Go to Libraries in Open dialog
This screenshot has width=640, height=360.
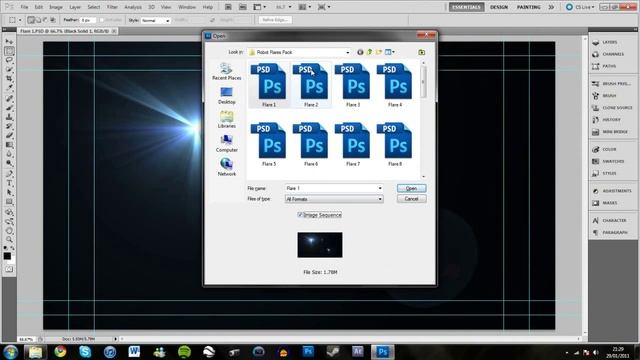(x=227, y=119)
